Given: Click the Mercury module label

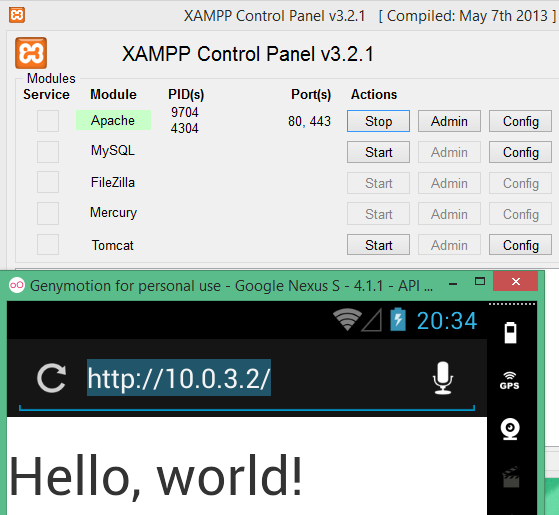Looking at the screenshot, I should [x=113, y=212].
